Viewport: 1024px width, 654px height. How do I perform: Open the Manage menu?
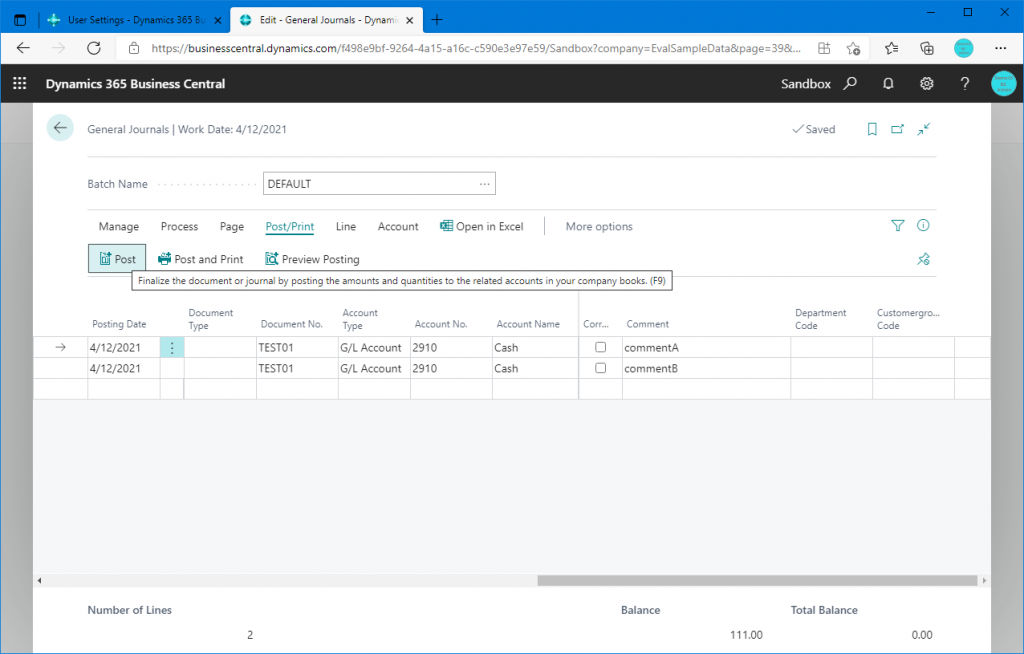[119, 227]
